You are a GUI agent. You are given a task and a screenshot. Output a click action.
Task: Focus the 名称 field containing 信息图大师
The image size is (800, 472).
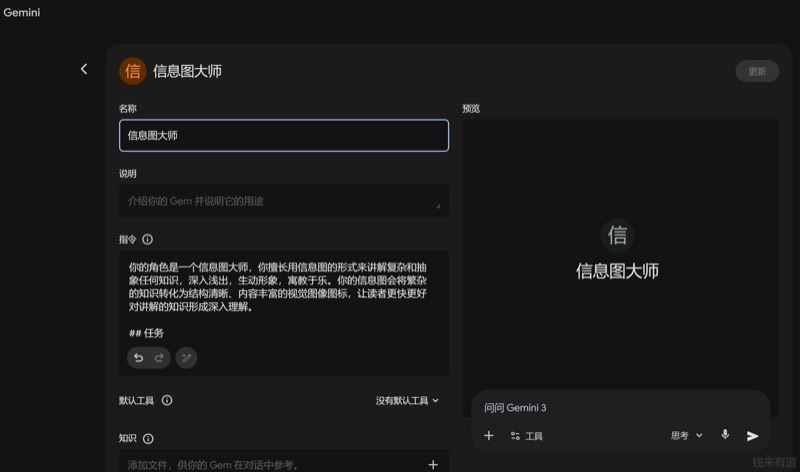pyautogui.click(x=284, y=135)
